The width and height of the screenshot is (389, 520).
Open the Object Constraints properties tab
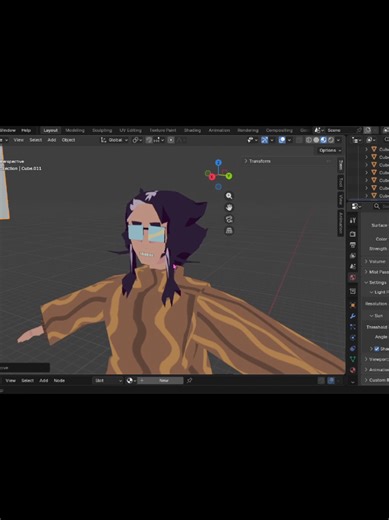point(353,348)
